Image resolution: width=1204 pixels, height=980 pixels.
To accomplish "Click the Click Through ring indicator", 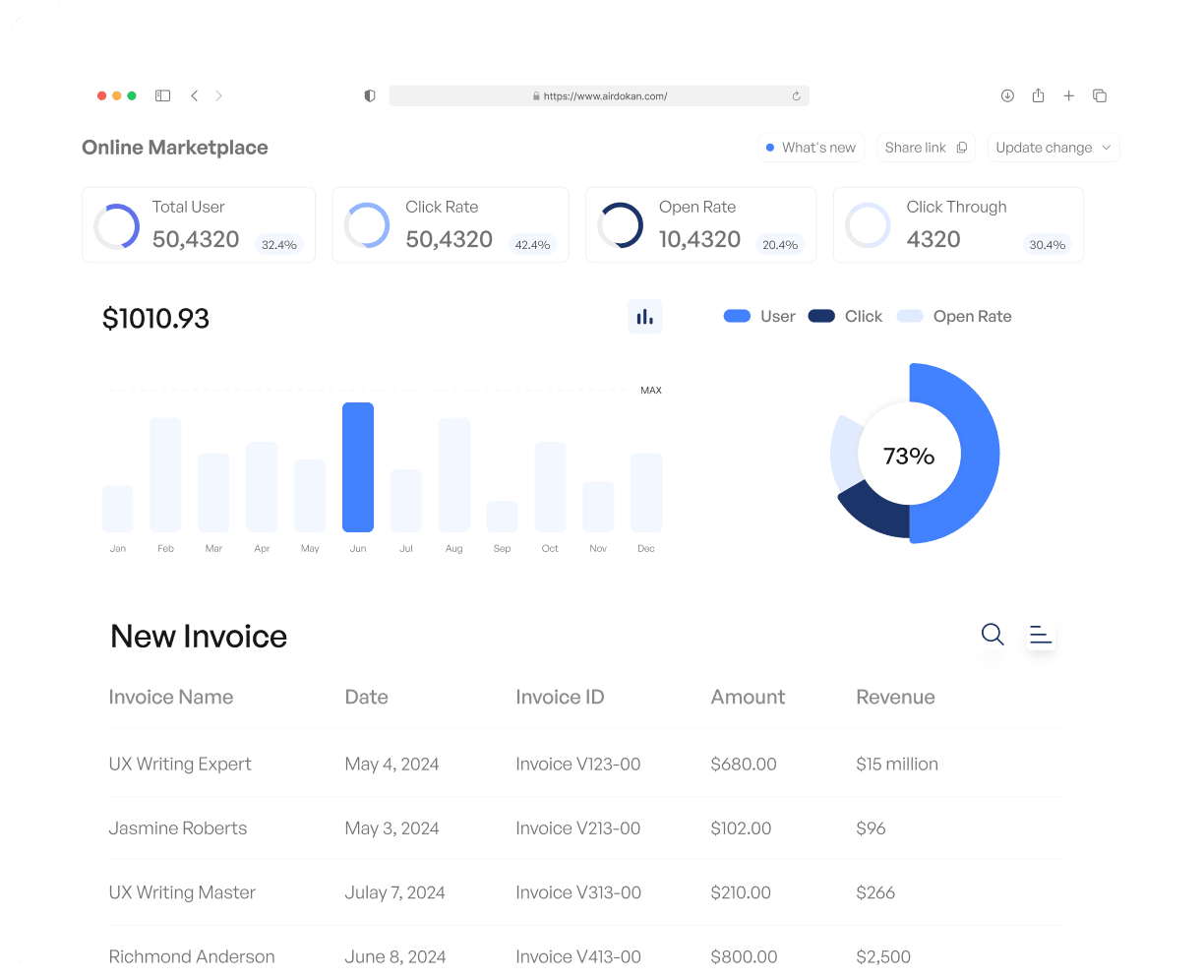I will tap(869, 224).
